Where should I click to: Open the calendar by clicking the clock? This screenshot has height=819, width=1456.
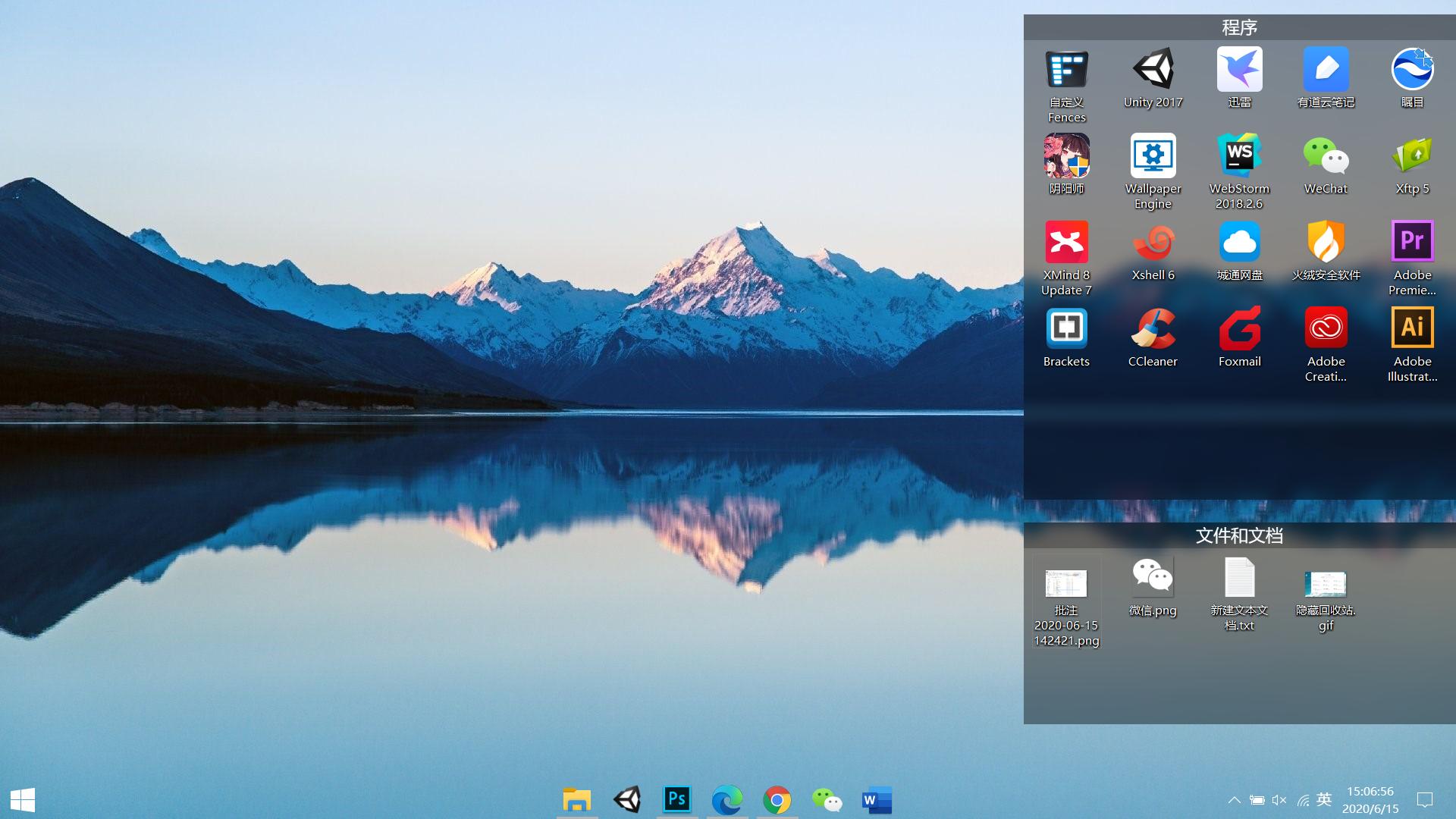point(1370,800)
